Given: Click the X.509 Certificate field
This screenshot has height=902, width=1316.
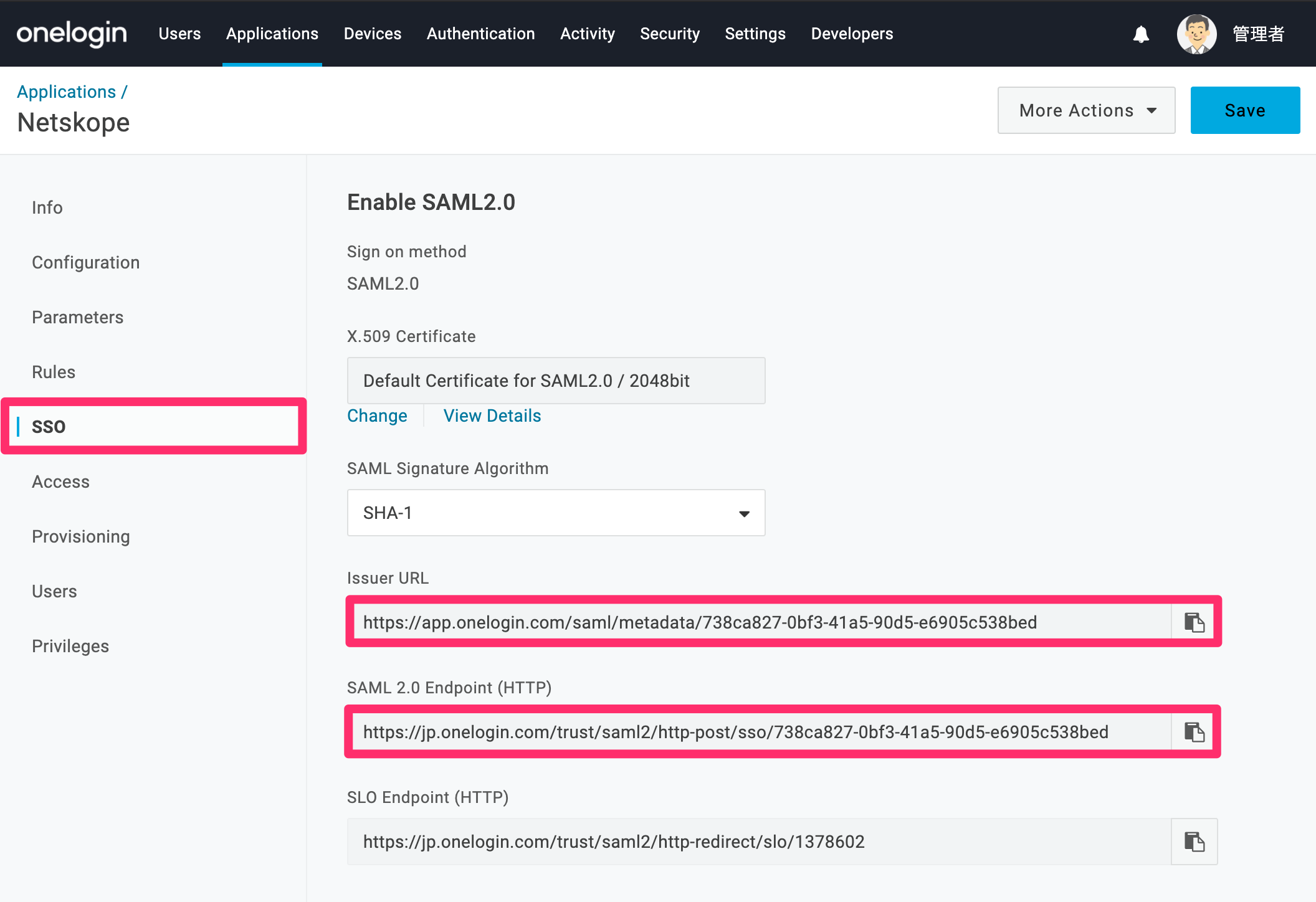Looking at the screenshot, I should click(556, 381).
